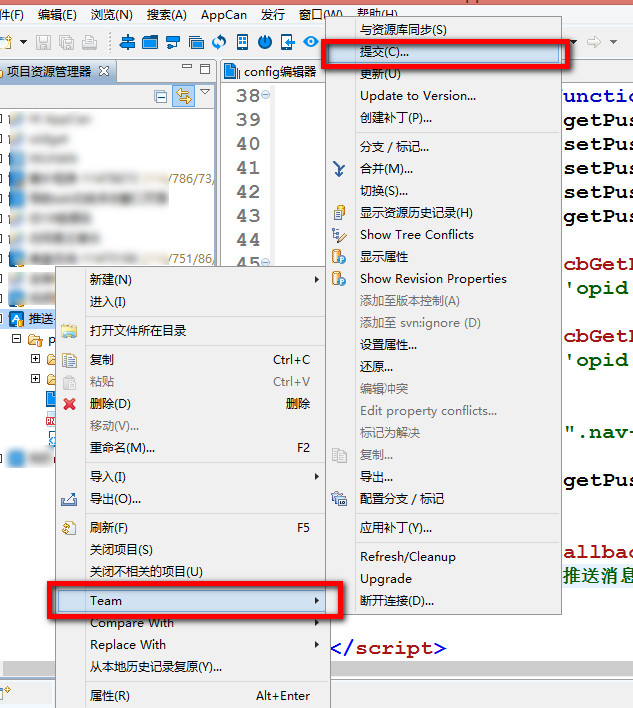
Task: Click 重命名(M)... in the context menu
Action: (x=191, y=448)
